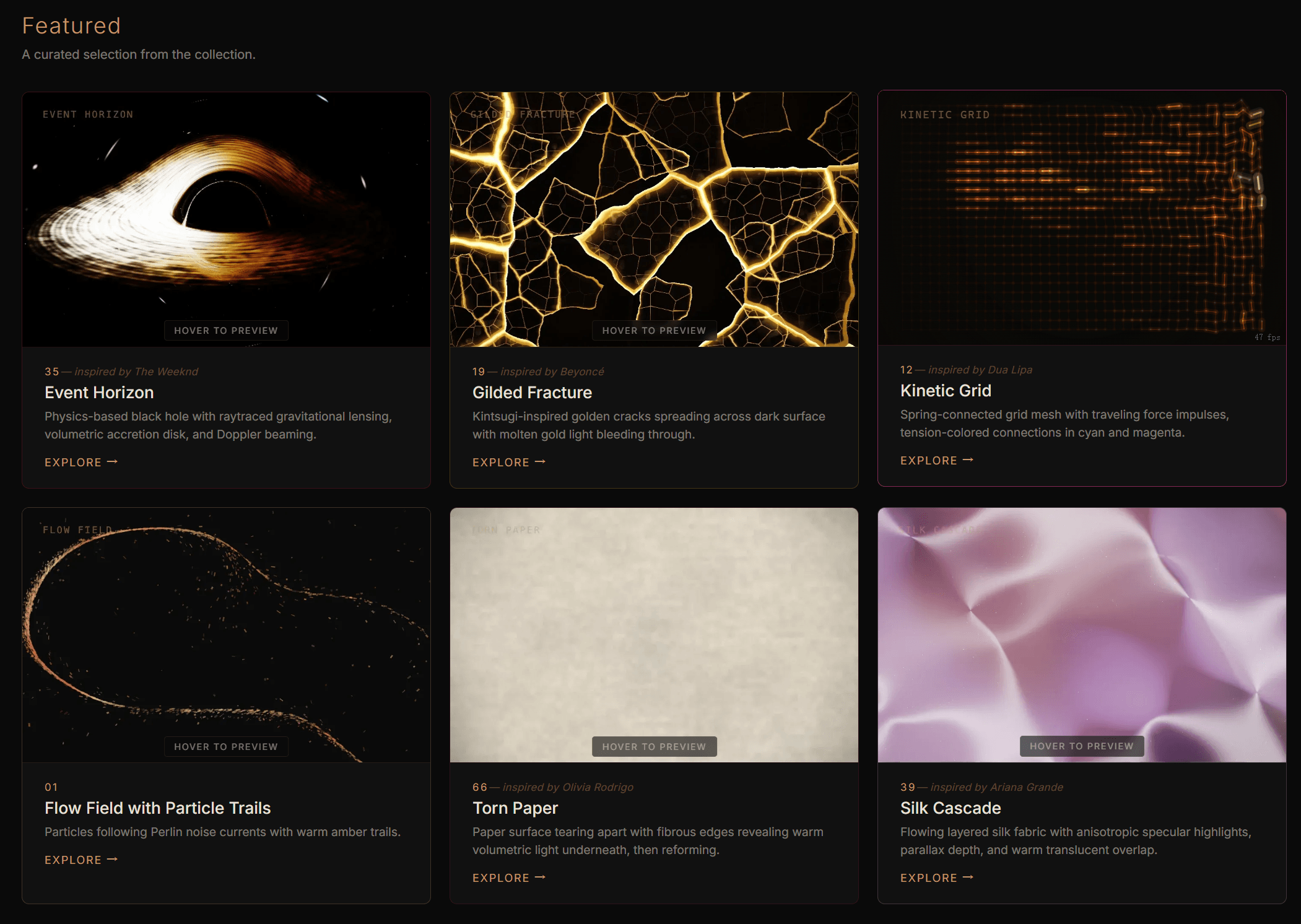This screenshot has height=924, width=1301.
Task: Follow the Explore link for Torn Paper
Action: (508, 878)
